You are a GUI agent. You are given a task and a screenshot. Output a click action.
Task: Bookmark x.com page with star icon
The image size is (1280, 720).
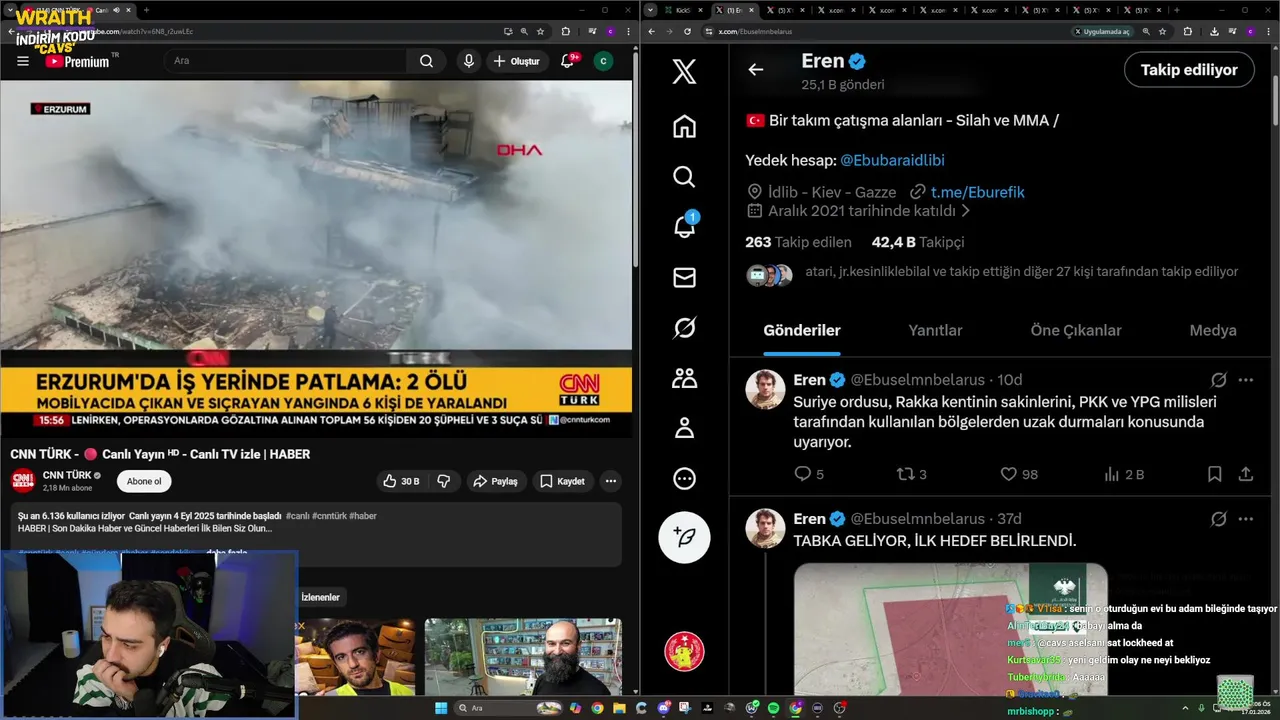[1164, 31]
